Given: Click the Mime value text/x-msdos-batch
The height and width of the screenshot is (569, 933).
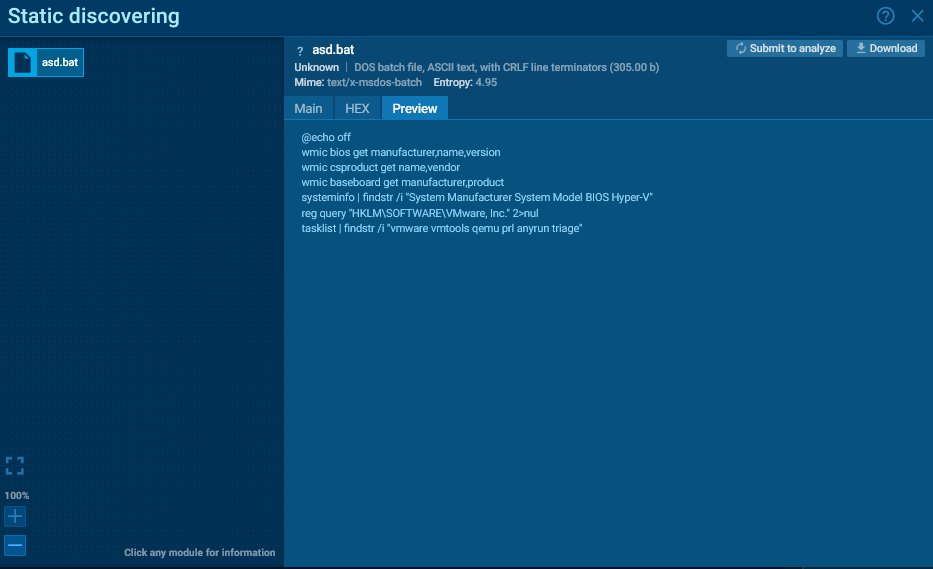Looking at the screenshot, I should click(x=374, y=82).
